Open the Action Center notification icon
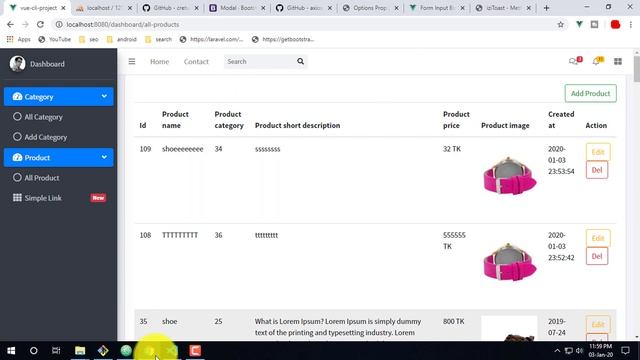The image size is (640, 360). (625, 351)
